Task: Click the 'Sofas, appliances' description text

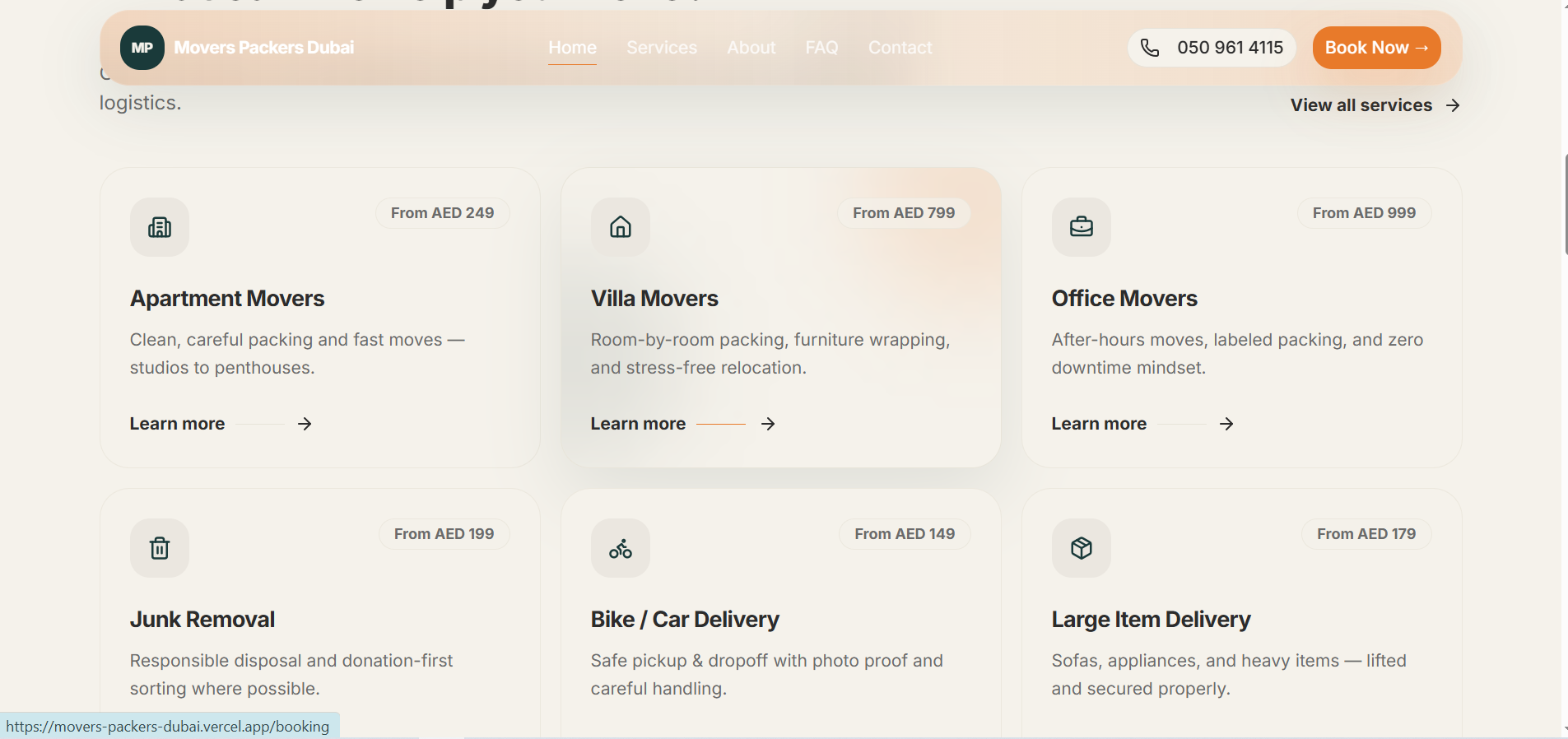Action: [1229, 675]
